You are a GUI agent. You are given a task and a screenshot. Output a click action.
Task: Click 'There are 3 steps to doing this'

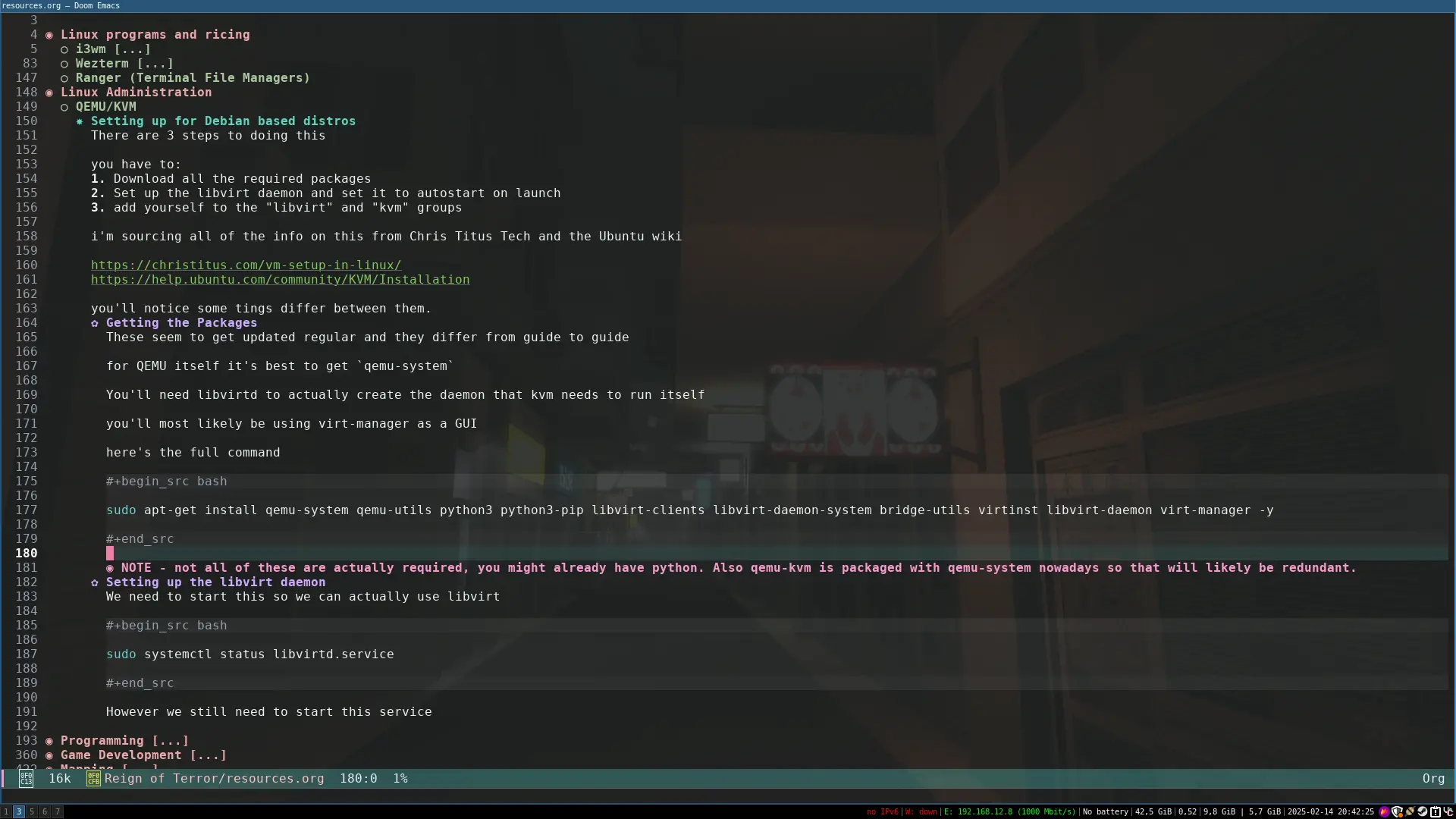[x=208, y=136]
